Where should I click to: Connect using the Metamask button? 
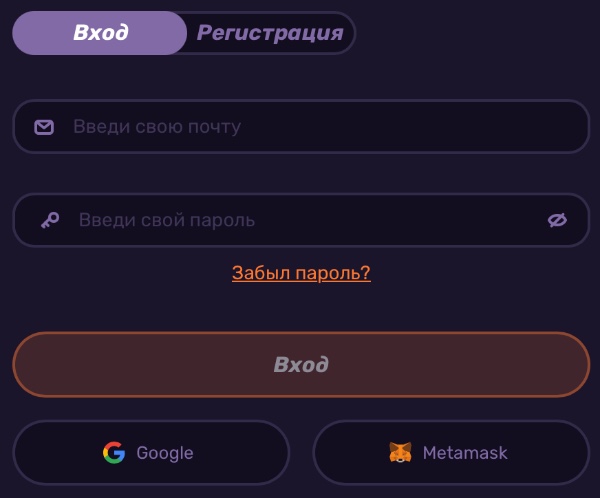[451, 453]
